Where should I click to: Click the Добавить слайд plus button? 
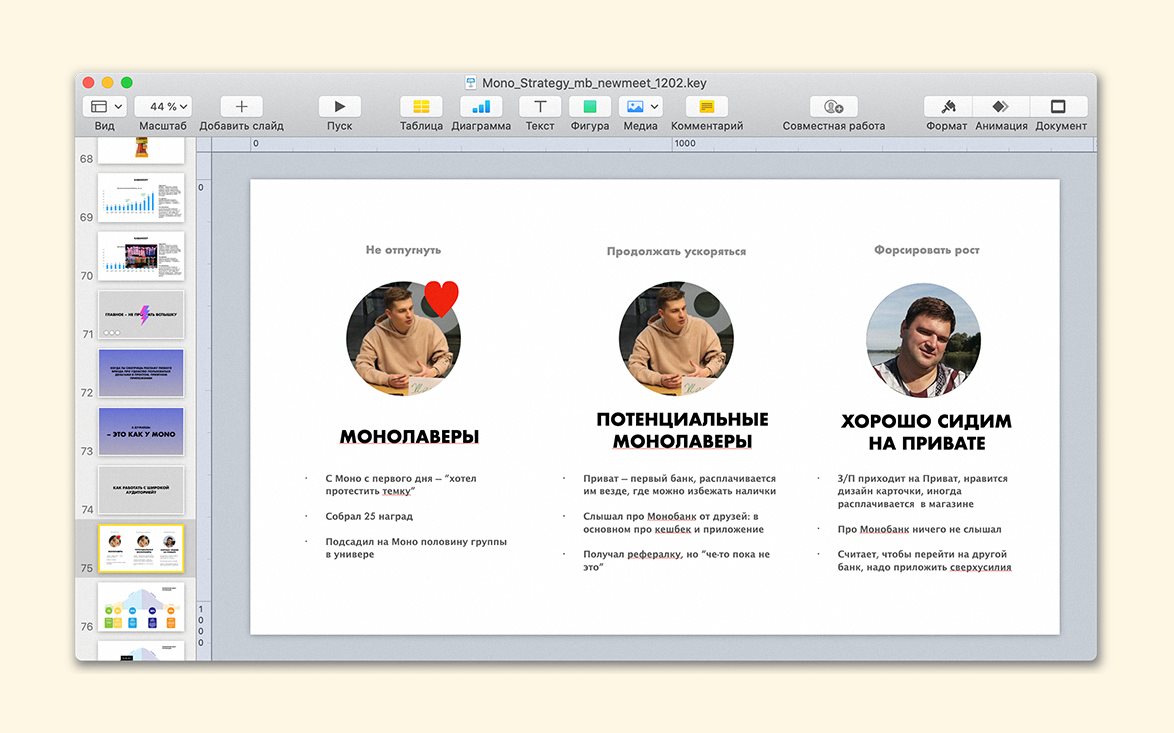coord(241,106)
